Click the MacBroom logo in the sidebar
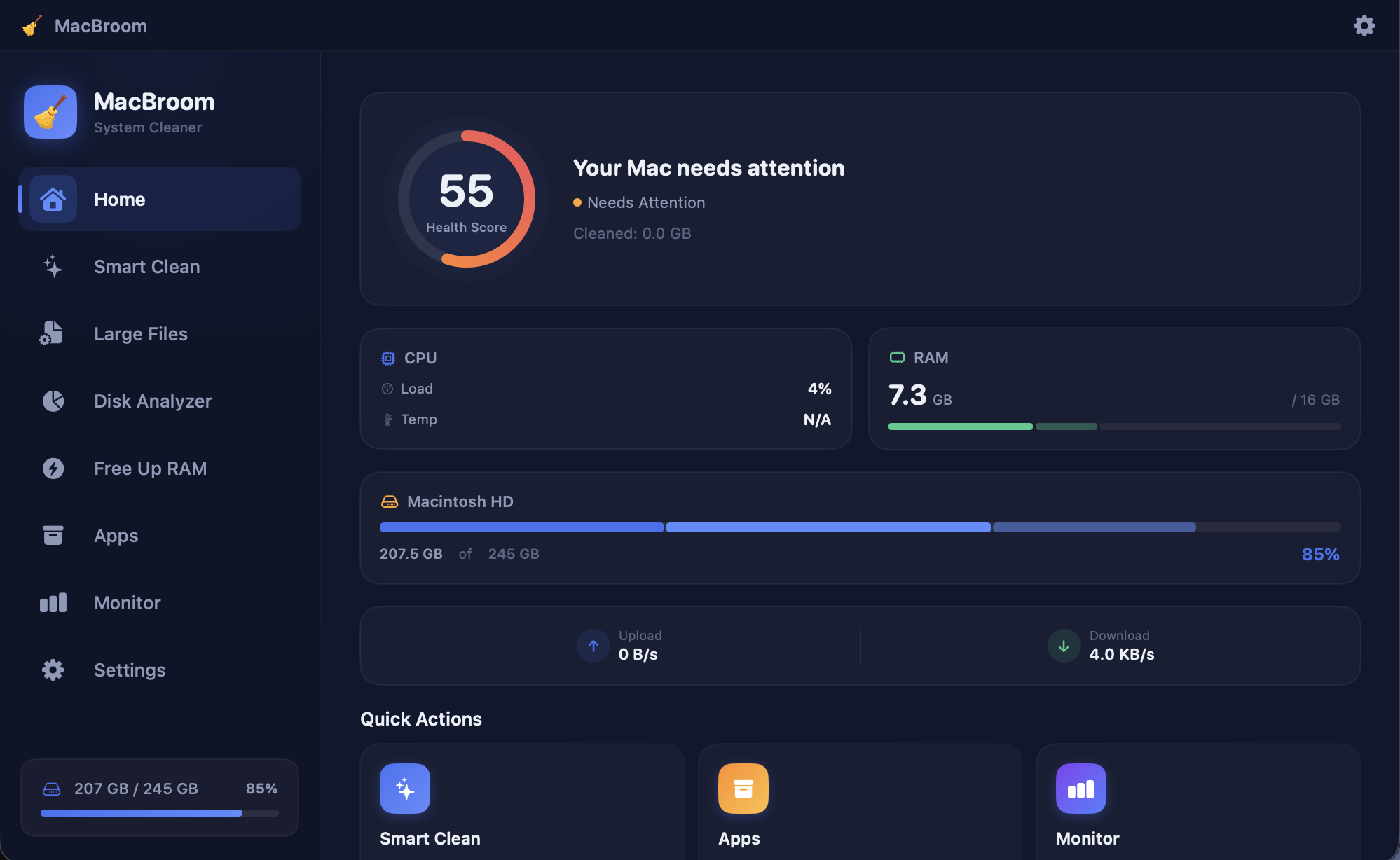 tap(50, 112)
